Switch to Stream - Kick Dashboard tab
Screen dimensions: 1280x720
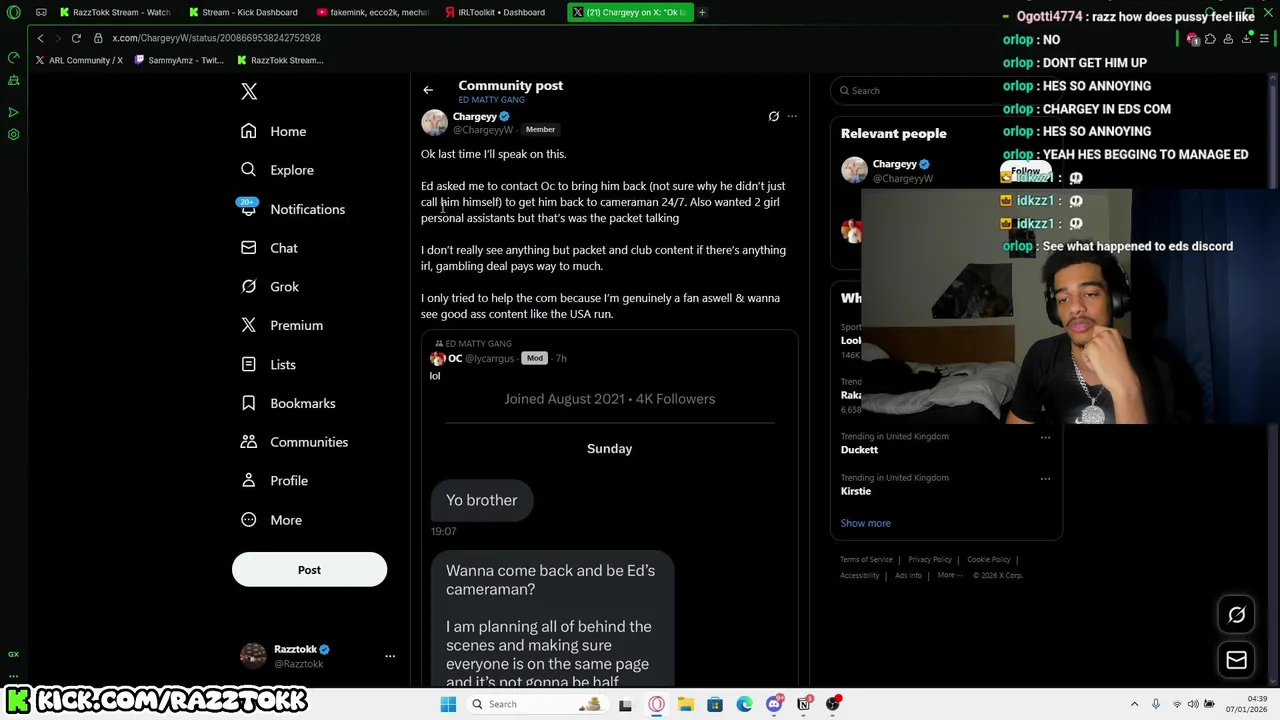(243, 12)
